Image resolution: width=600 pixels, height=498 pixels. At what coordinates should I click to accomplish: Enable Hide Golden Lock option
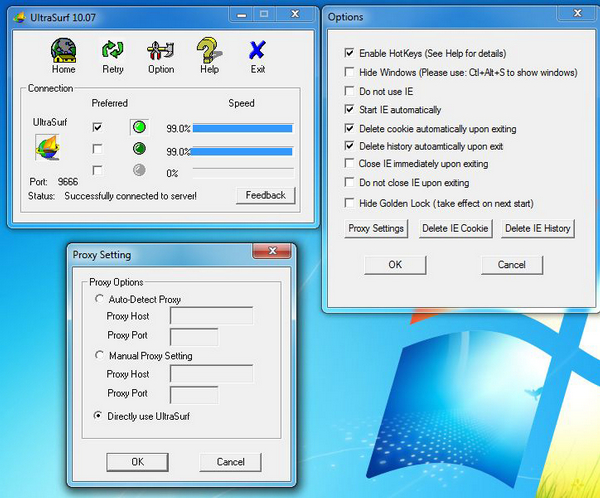(349, 202)
